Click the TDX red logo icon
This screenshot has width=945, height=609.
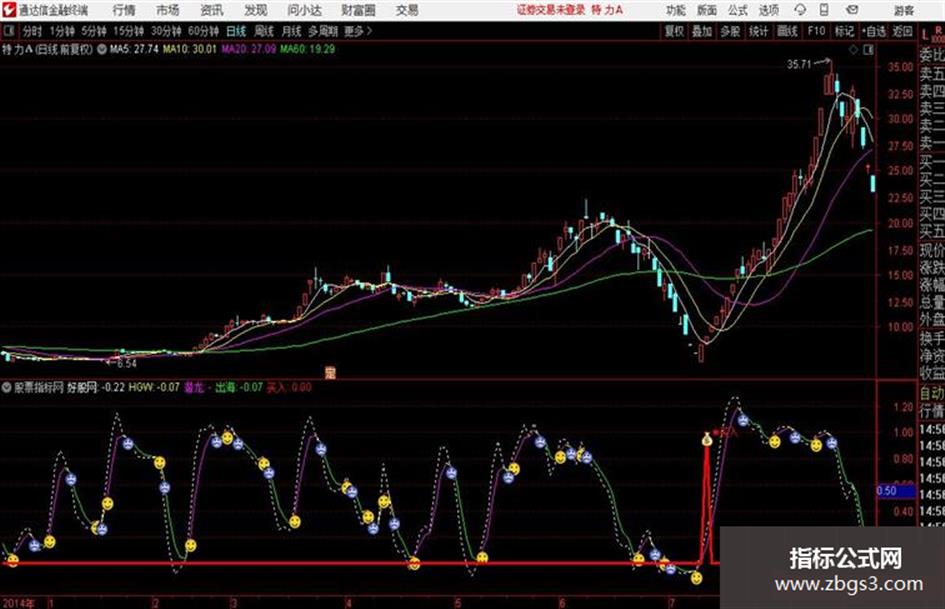pyautogui.click(x=9, y=10)
